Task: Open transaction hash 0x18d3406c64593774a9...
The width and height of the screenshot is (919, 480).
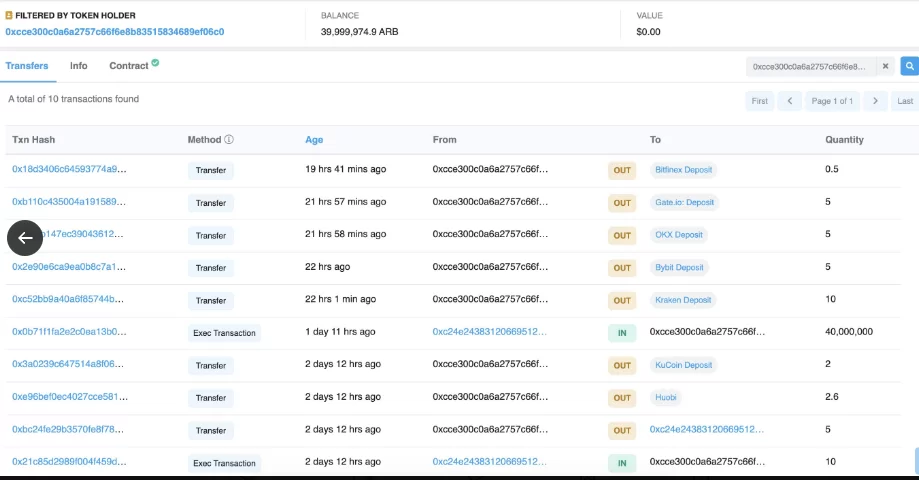Action: pyautogui.click(x=69, y=170)
